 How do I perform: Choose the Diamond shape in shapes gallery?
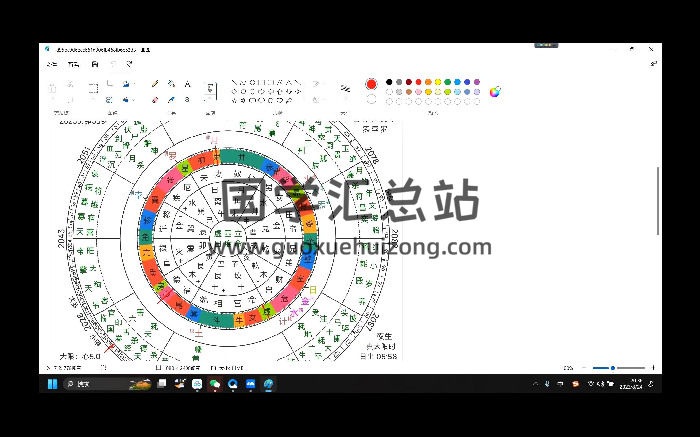coord(234,92)
